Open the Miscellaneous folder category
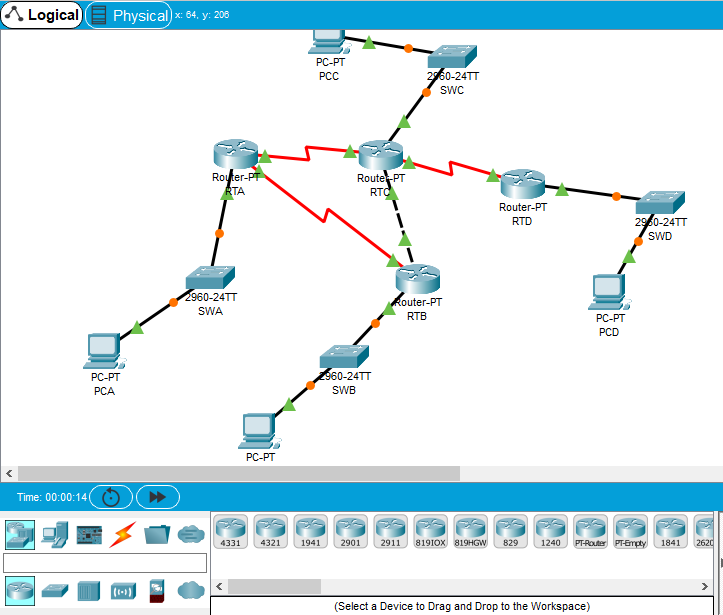 (x=157, y=534)
